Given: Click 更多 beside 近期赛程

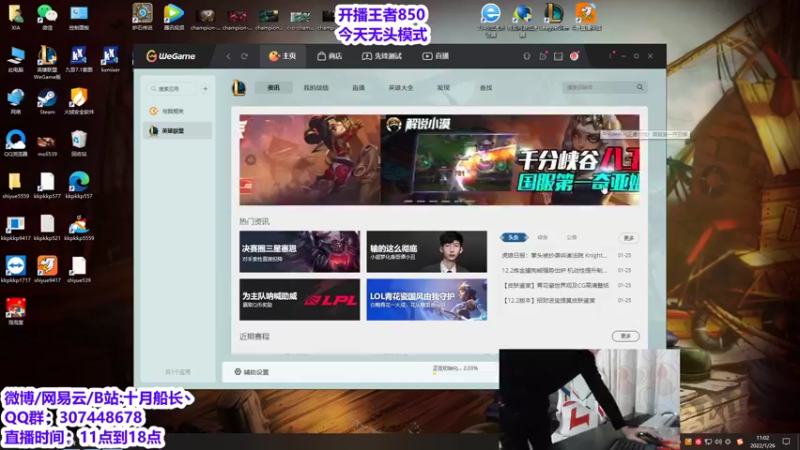Looking at the screenshot, I should (626, 336).
